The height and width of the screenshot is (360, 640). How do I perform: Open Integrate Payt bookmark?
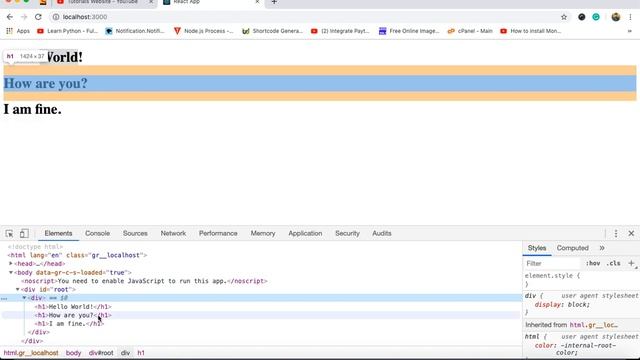[340, 31]
